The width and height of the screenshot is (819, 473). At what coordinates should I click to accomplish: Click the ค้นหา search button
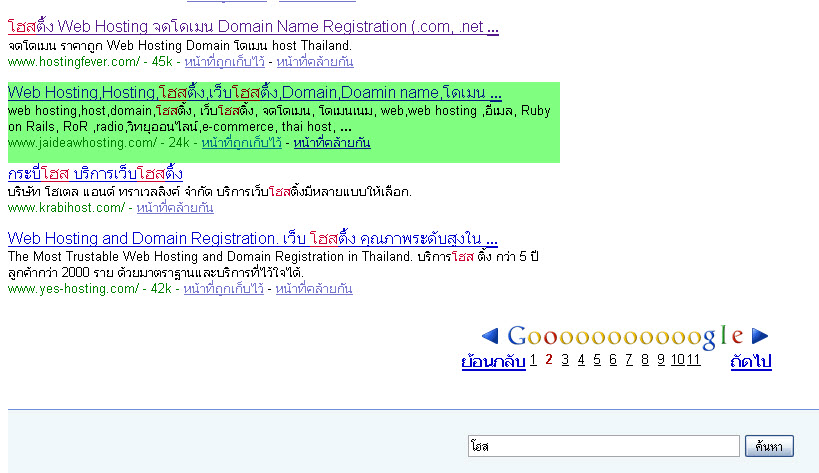[x=769, y=446]
